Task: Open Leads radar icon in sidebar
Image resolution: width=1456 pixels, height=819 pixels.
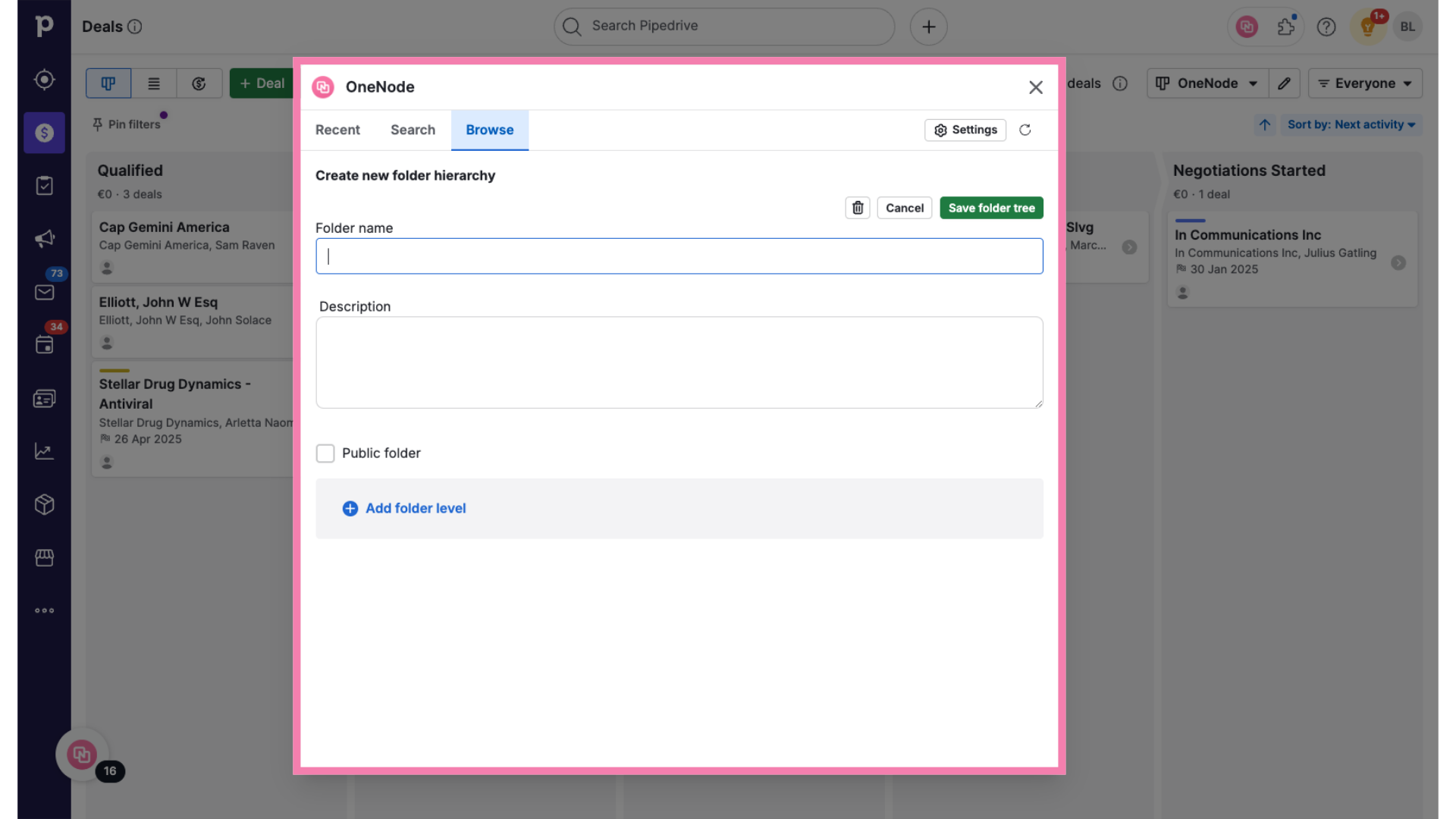Action: [x=44, y=80]
